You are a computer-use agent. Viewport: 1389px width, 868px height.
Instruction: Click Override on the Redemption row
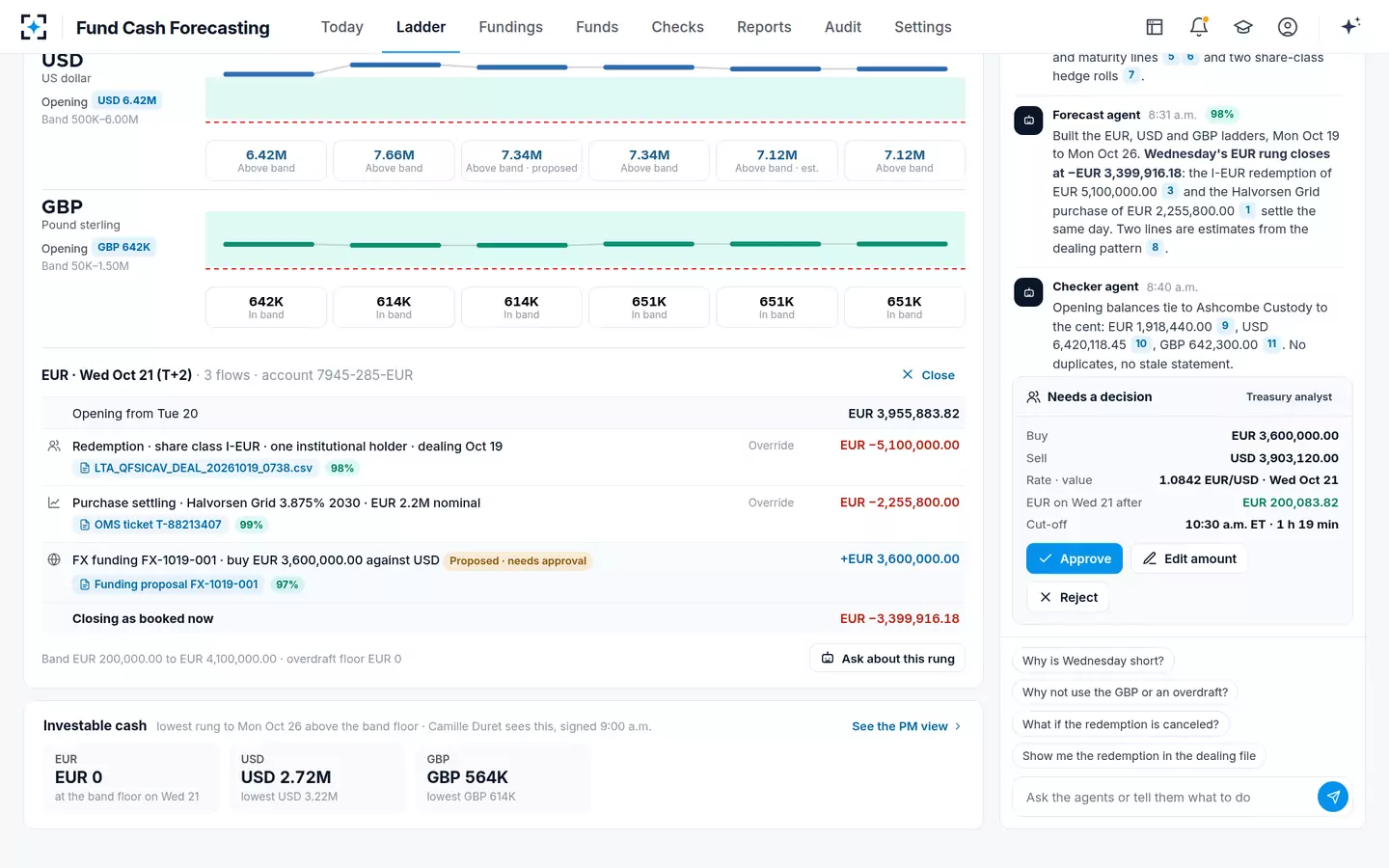point(771,446)
